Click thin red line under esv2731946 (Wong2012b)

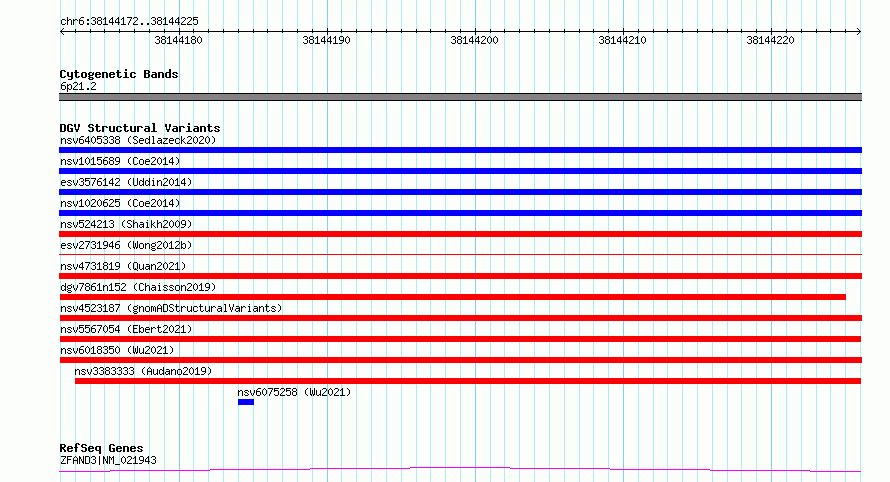click(x=460, y=254)
